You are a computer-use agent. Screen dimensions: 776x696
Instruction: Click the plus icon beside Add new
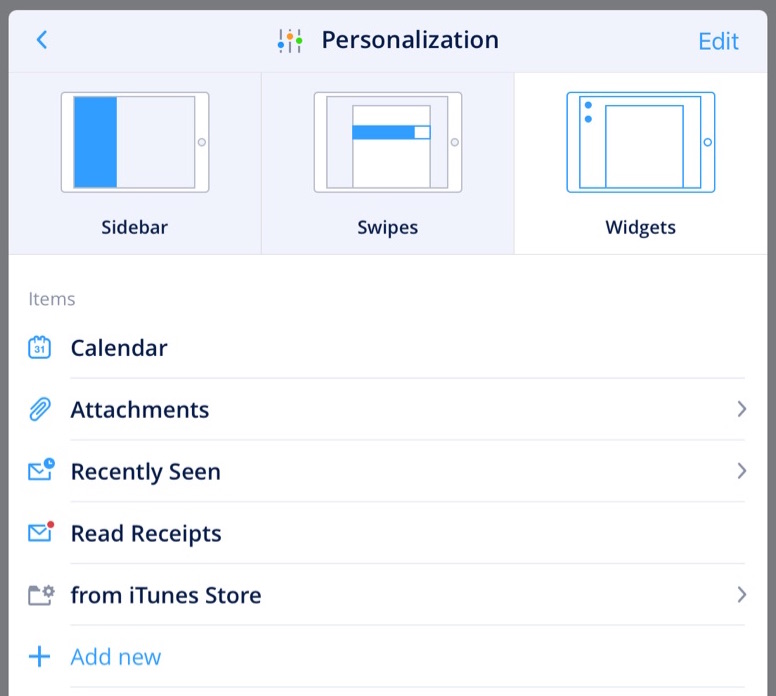pyautogui.click(x=39, y=657)
